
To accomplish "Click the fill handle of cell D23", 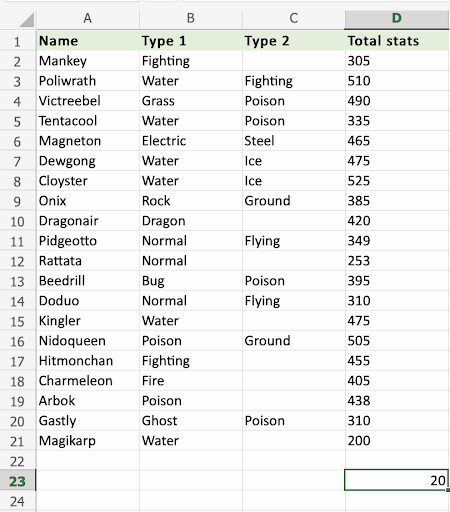I will (x=448, y=490).
